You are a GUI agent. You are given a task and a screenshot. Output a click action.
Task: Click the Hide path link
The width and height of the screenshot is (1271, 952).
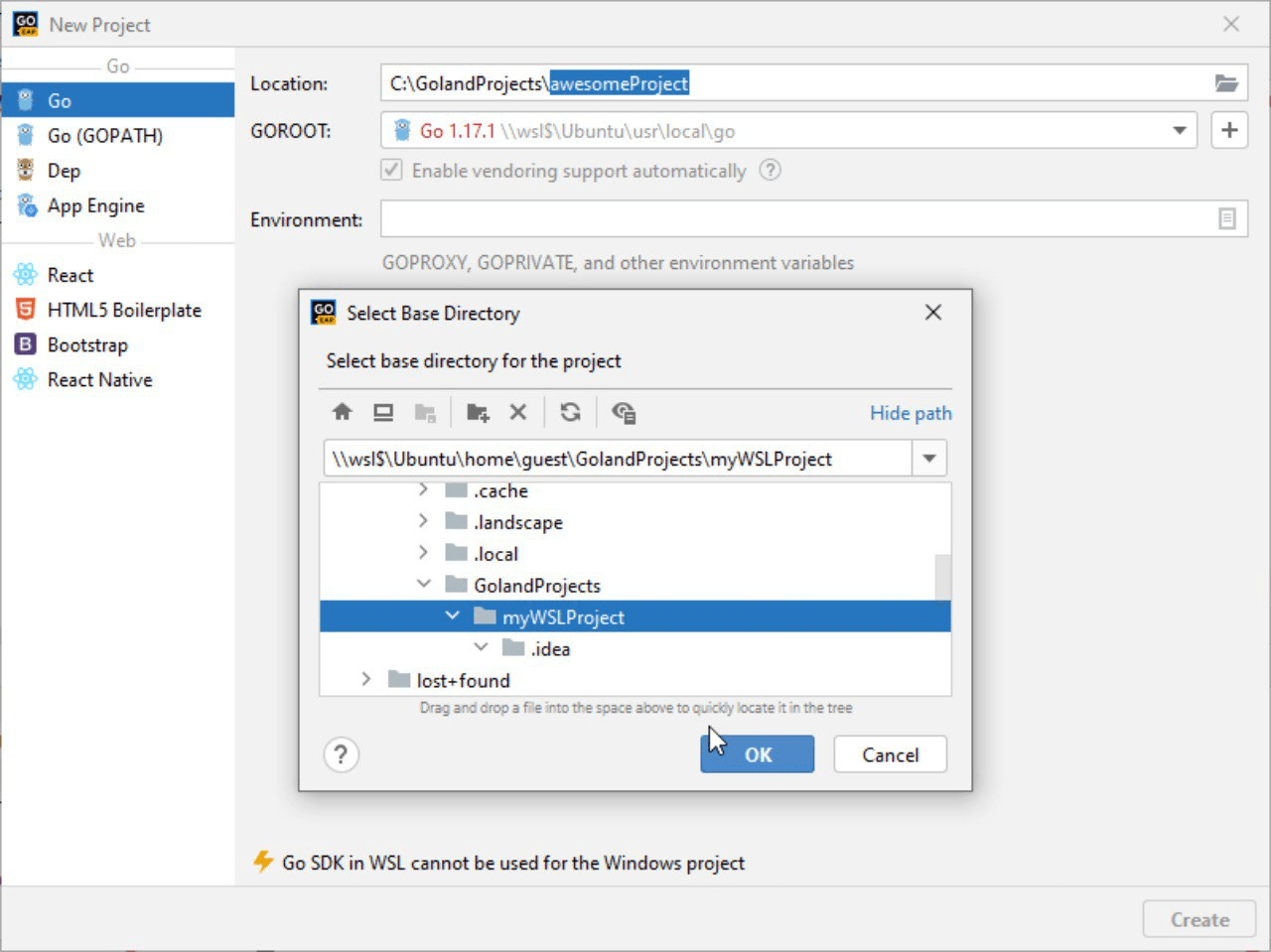click(910, 412)
